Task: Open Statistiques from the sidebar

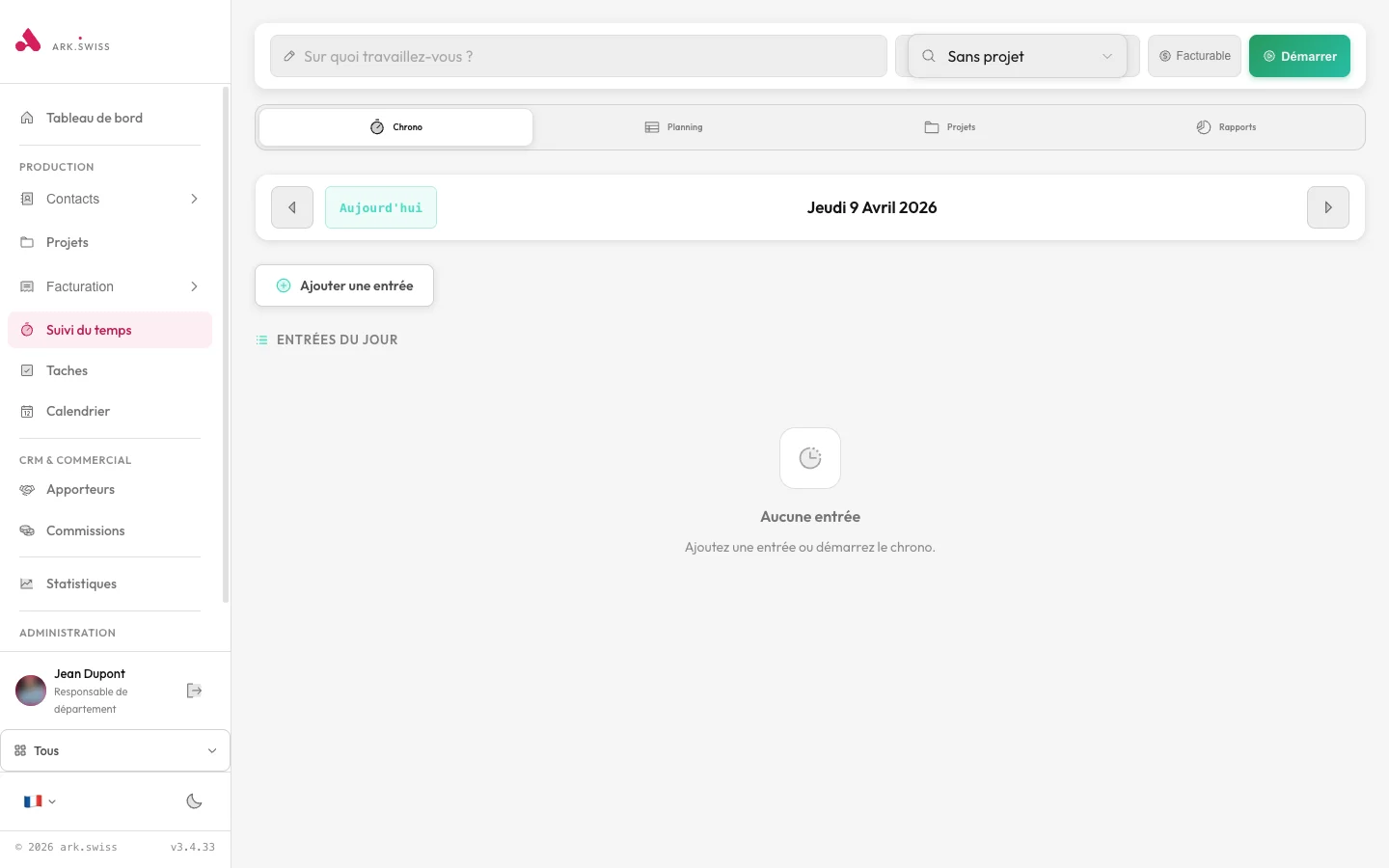Action: [x=80, y=583]
